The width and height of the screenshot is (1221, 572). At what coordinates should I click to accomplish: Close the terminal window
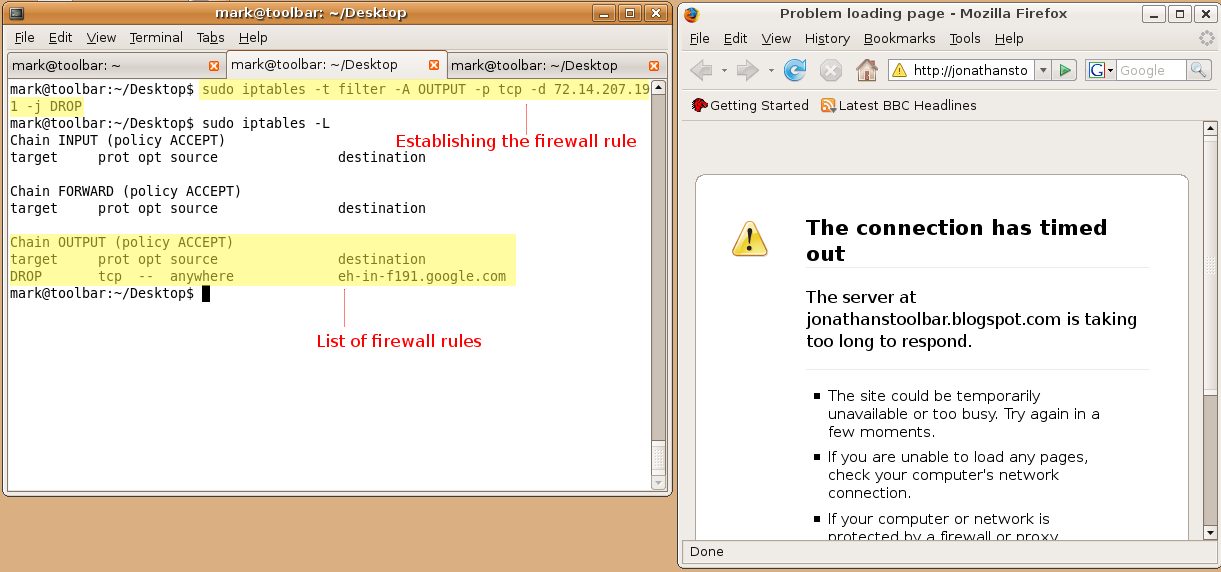[x=656, y=14]
